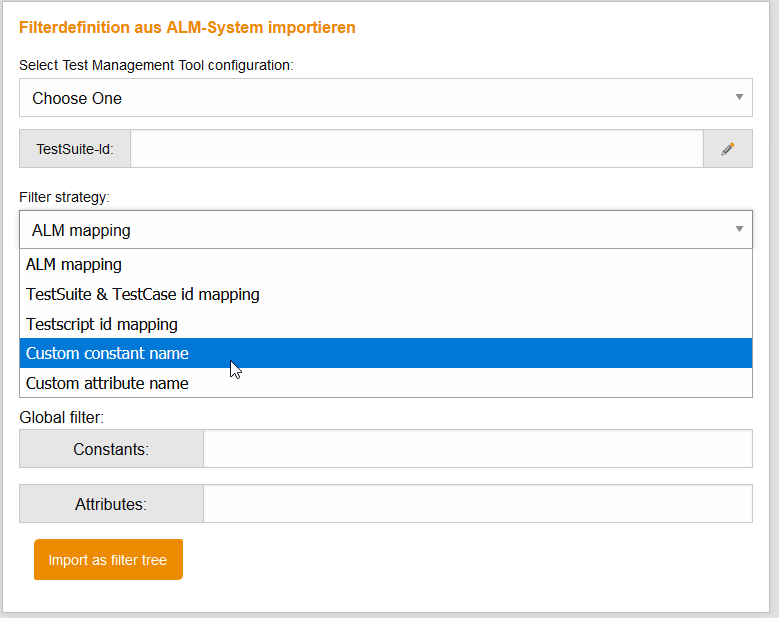Focus the Attributes input field

pos(477,504)
